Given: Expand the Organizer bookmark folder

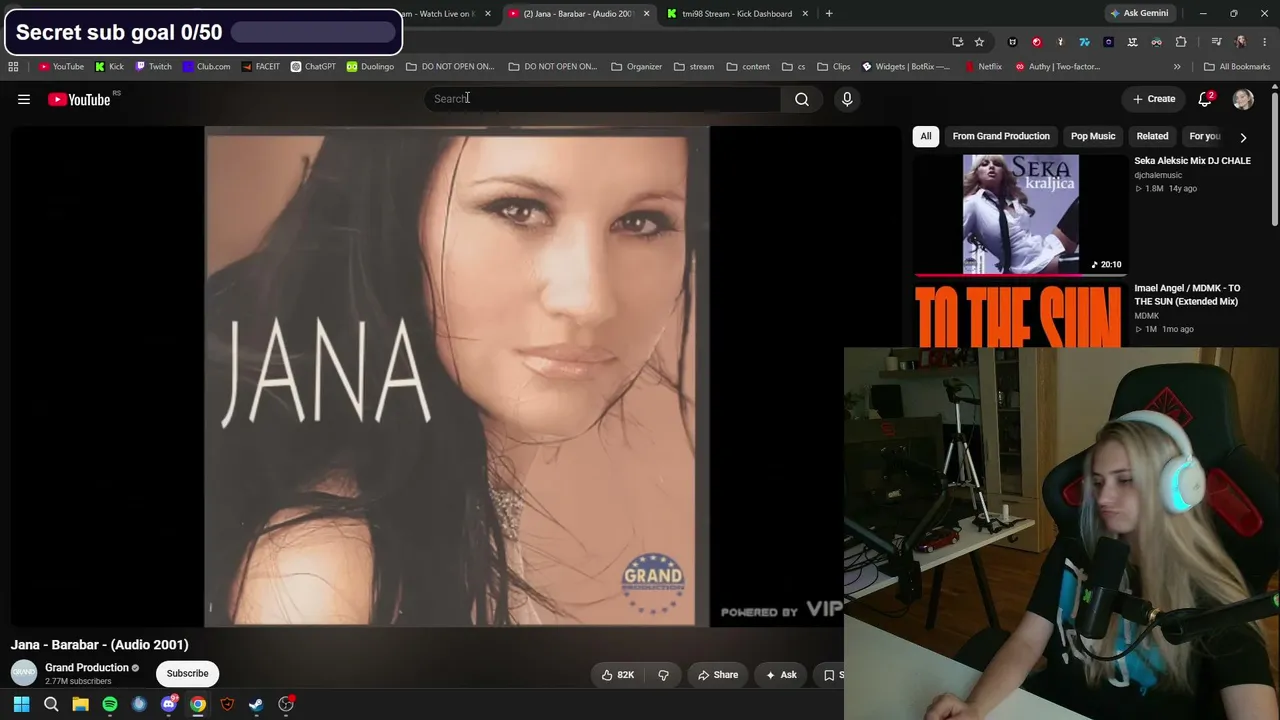Looking at the screenshot, I should tap(636, 67).
